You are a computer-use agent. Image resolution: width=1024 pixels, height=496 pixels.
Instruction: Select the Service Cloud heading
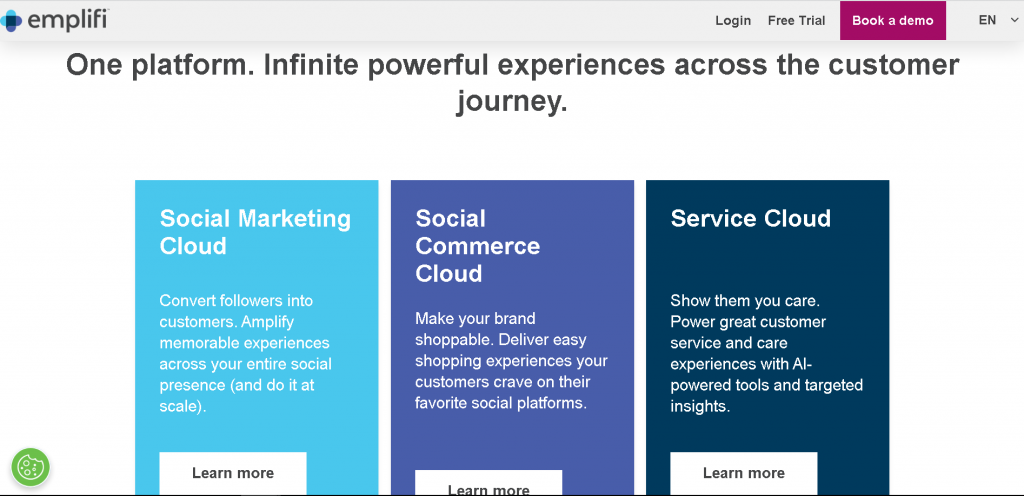750,219
